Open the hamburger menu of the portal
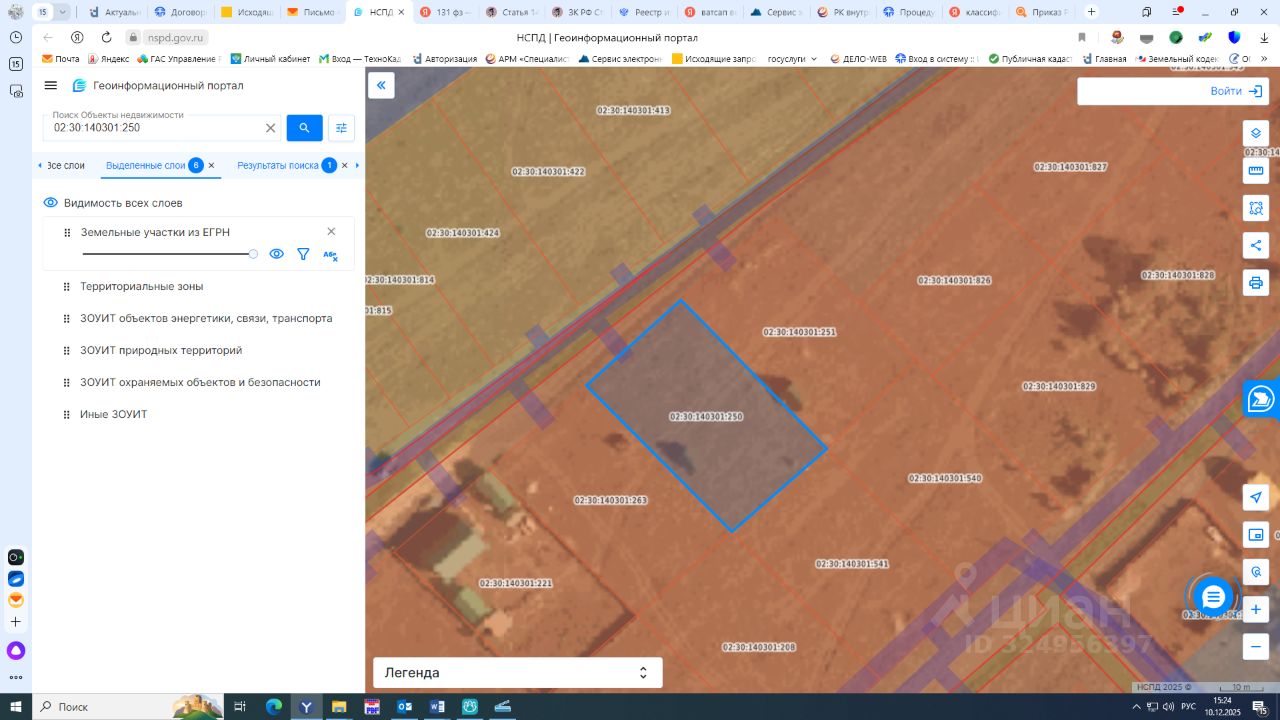The height and width of the screenshot is (720, 1280). pos(51,85)
